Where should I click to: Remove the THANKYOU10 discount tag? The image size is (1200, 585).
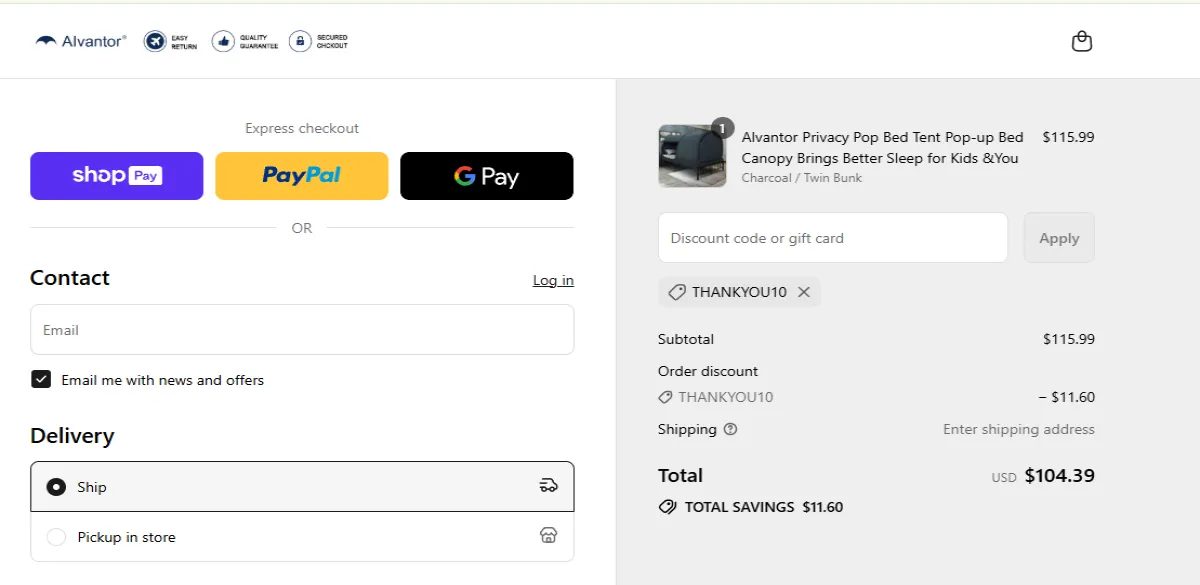(x=804, y=292)
